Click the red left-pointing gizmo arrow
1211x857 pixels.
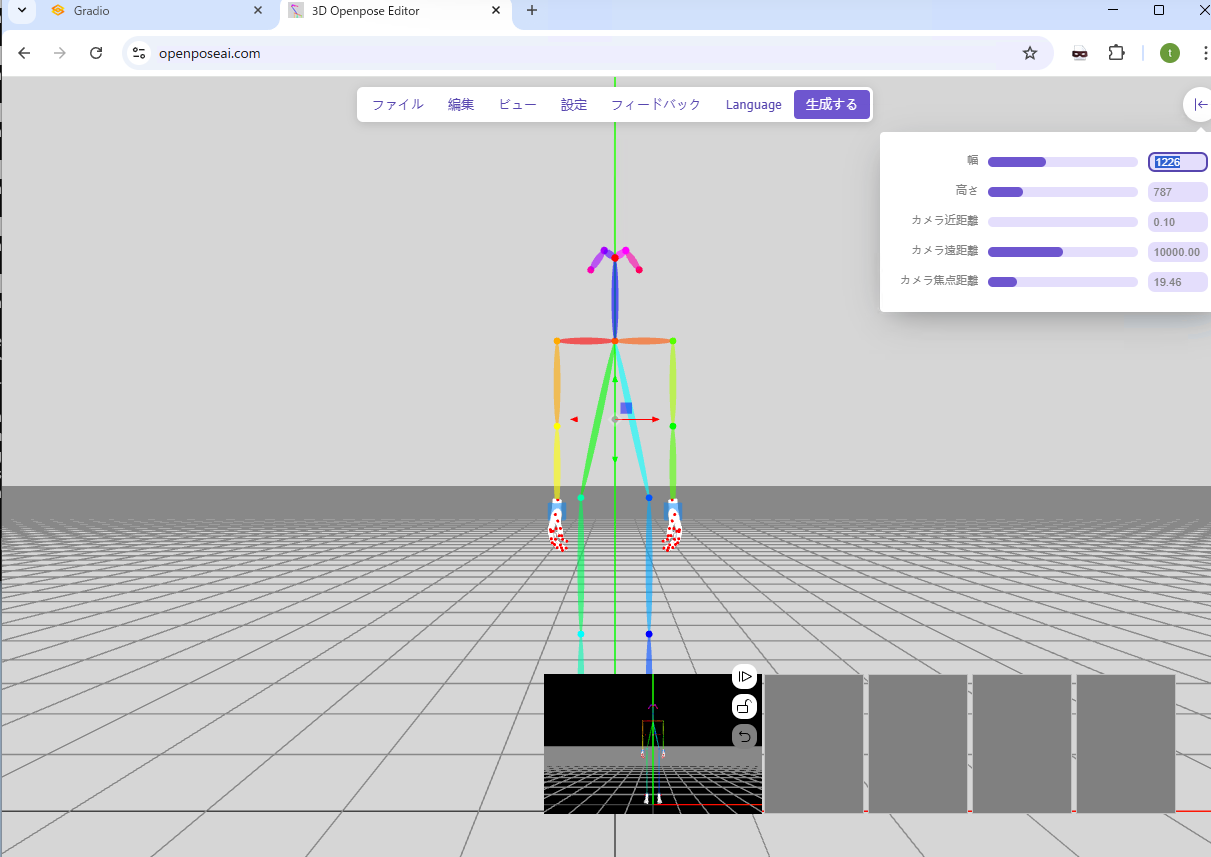click(x=574, y=420)
